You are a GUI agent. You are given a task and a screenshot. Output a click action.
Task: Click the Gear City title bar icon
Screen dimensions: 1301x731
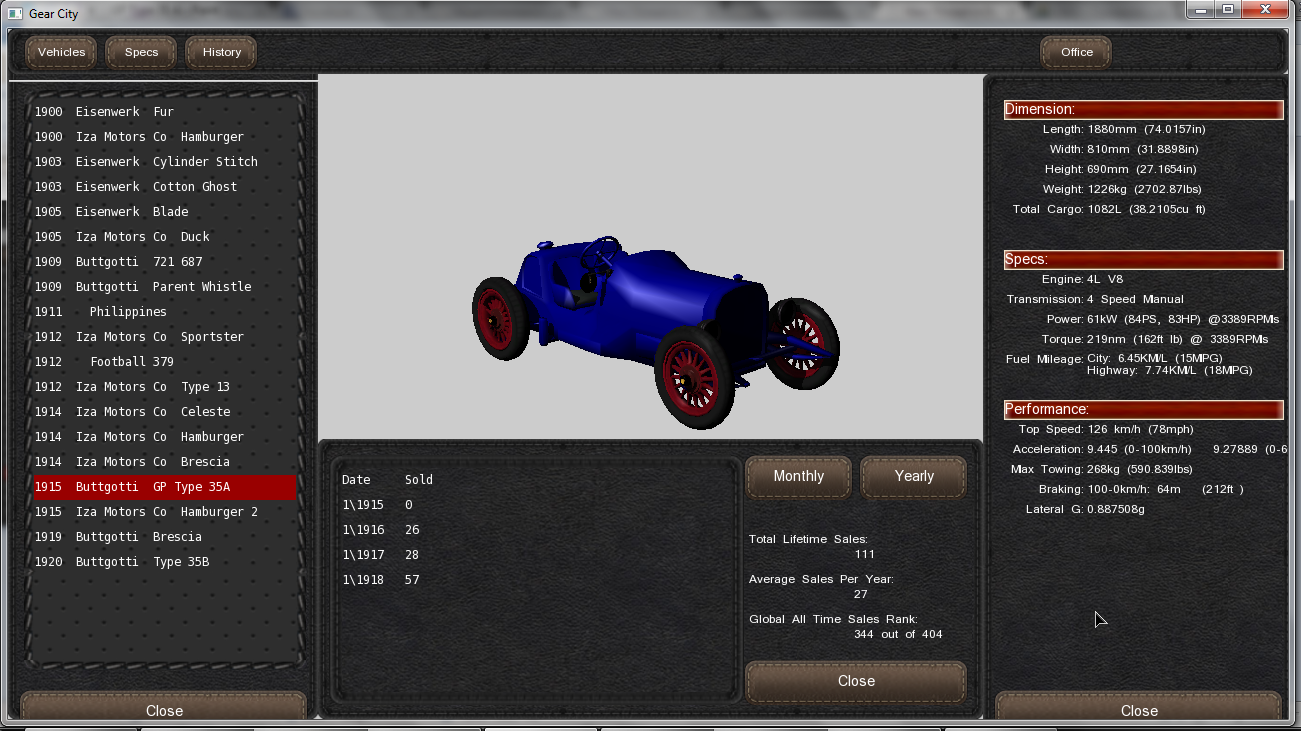click(15, 14)
